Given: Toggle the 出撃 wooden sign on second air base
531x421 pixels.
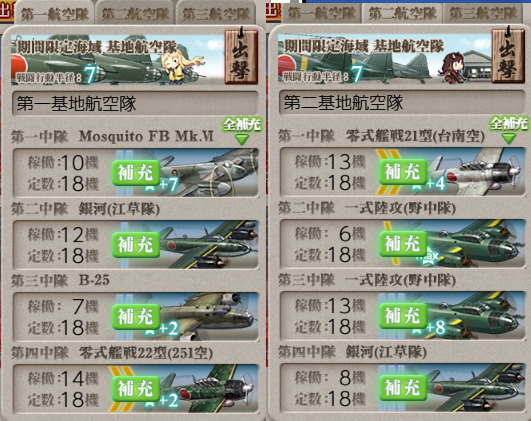Looking at the screenshot, I should tap(508, 56).
